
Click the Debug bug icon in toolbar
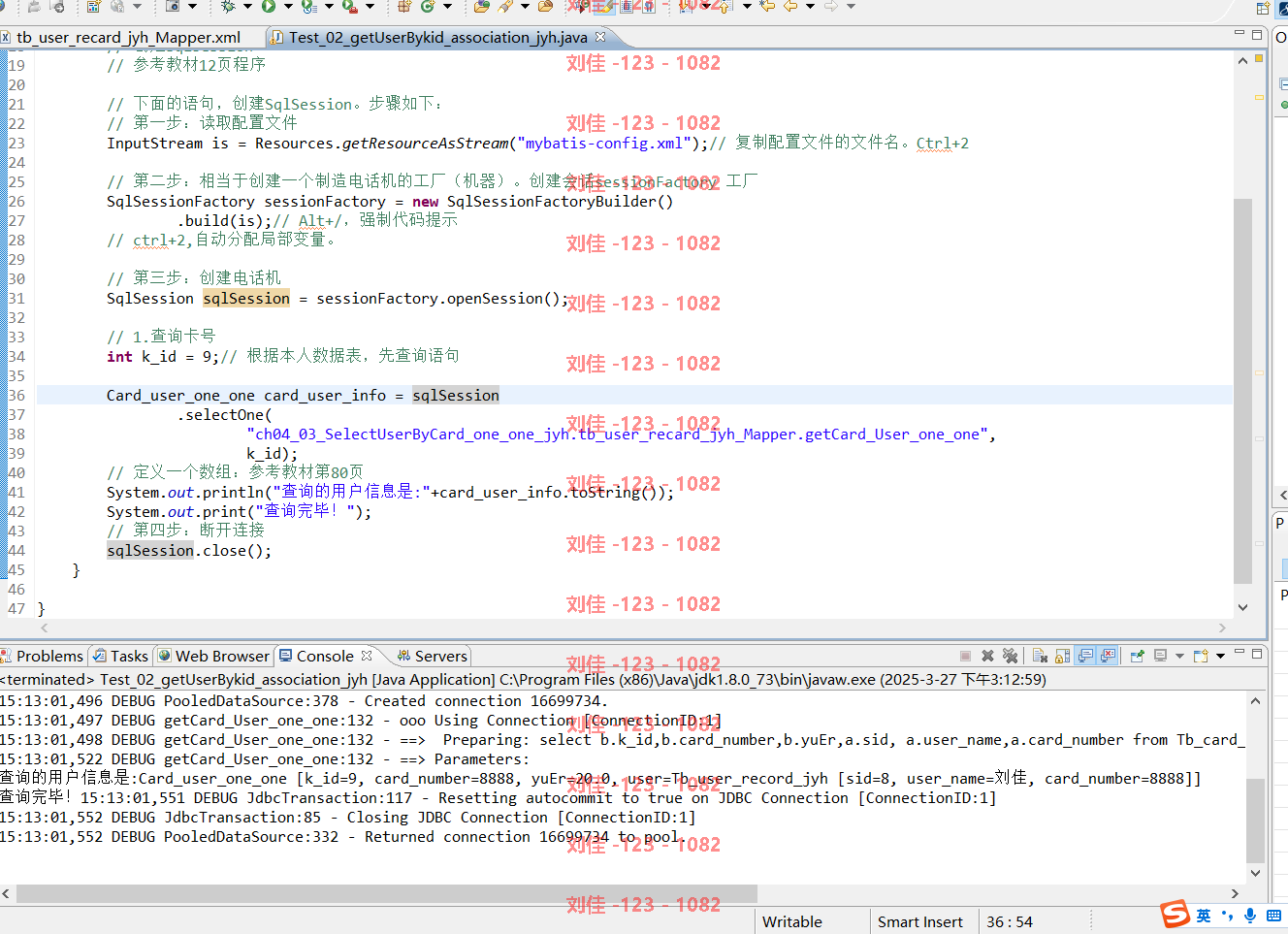pos(229,7)
